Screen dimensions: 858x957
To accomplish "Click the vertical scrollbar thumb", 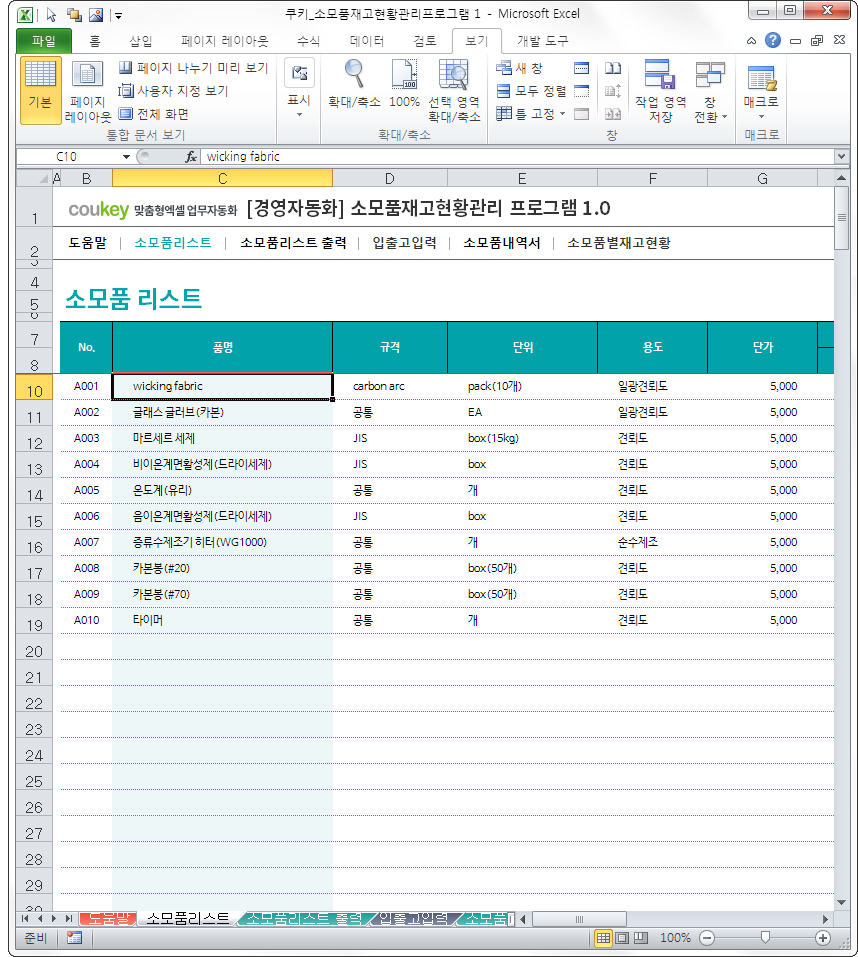I will coord(842,218).
